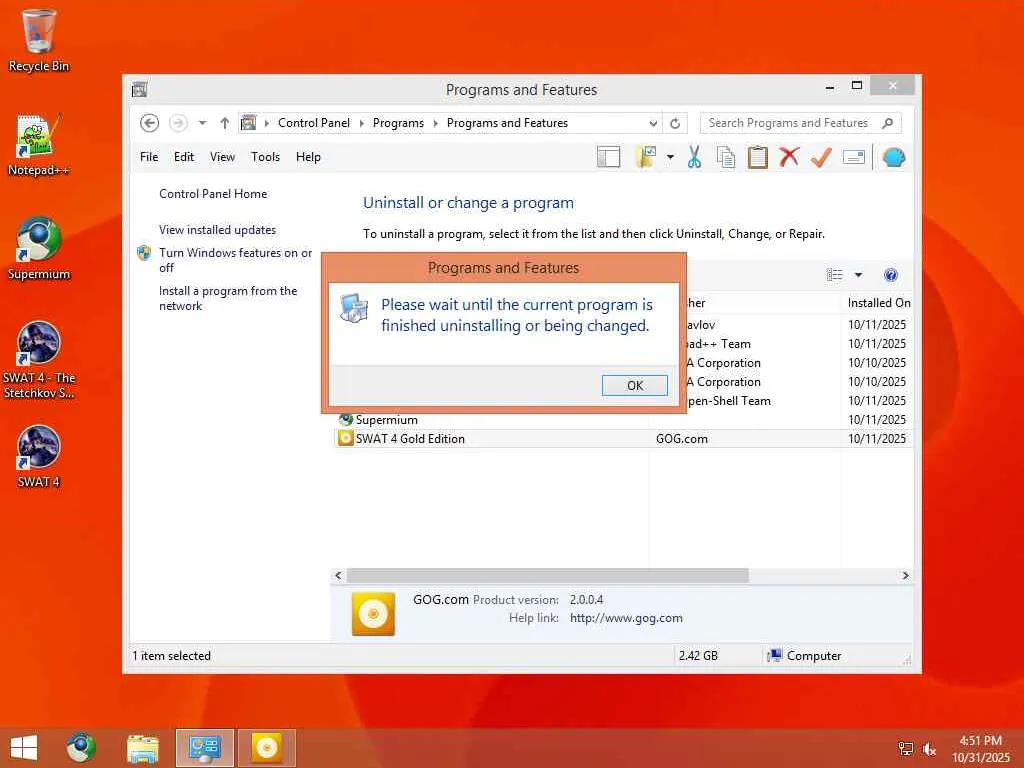This screenshot has width=1024, height=768.
Task: Click the Programs breadcrumb
Action: coord(398,123)
